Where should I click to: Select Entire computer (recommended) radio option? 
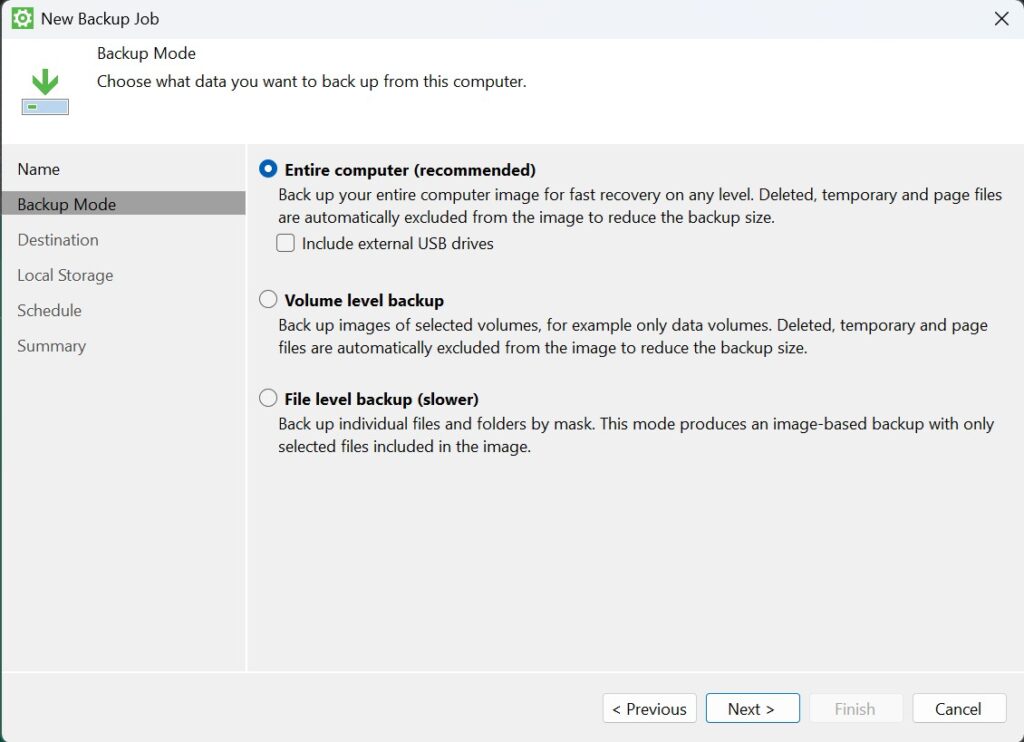point(268,169)
